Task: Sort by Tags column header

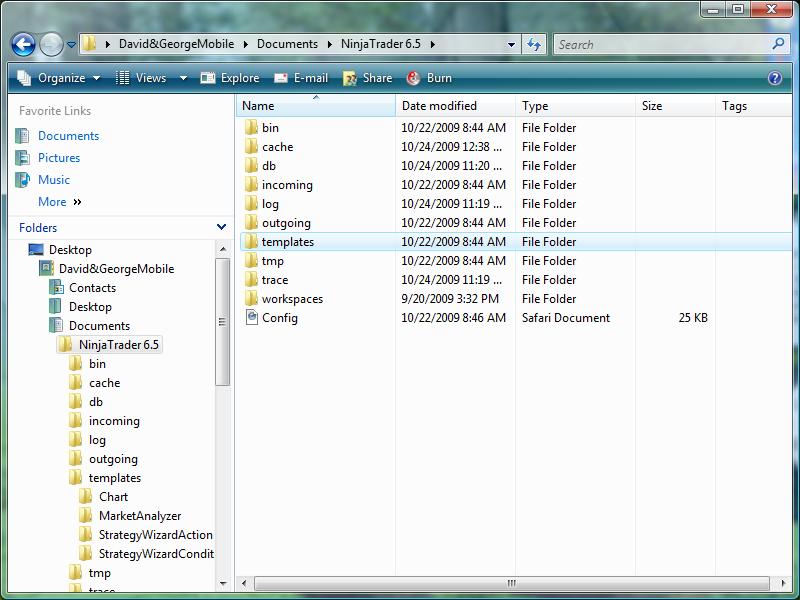Action: (x=754, y=106)
